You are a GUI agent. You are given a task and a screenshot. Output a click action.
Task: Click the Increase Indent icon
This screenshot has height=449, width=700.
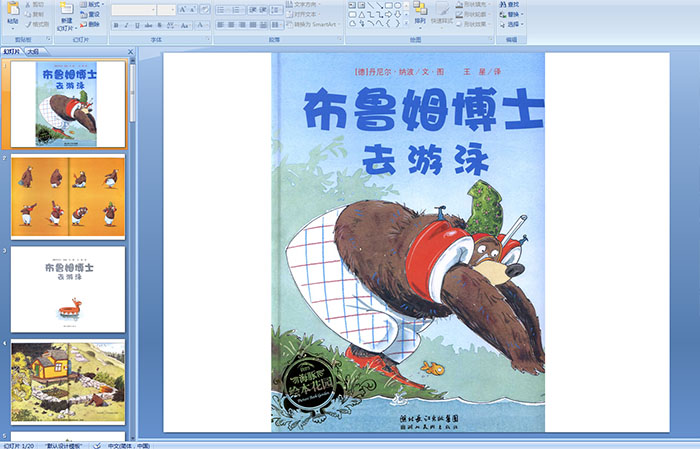[x=262, y=9]
